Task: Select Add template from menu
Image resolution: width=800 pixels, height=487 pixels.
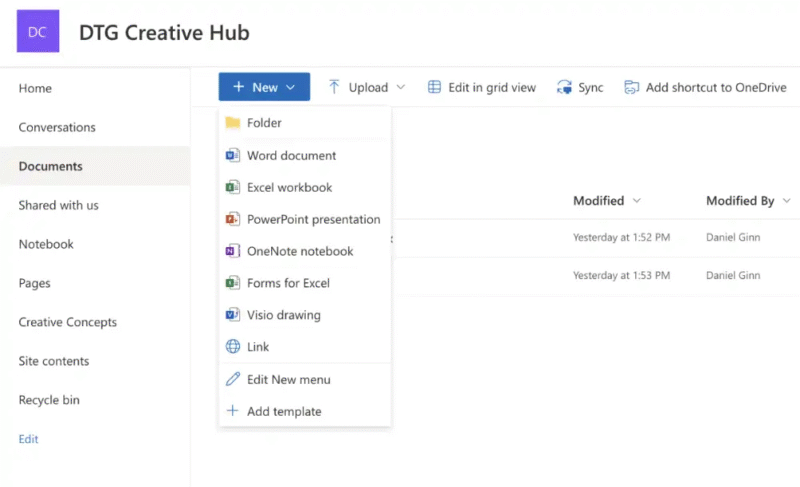Action: tap(284, 411)
